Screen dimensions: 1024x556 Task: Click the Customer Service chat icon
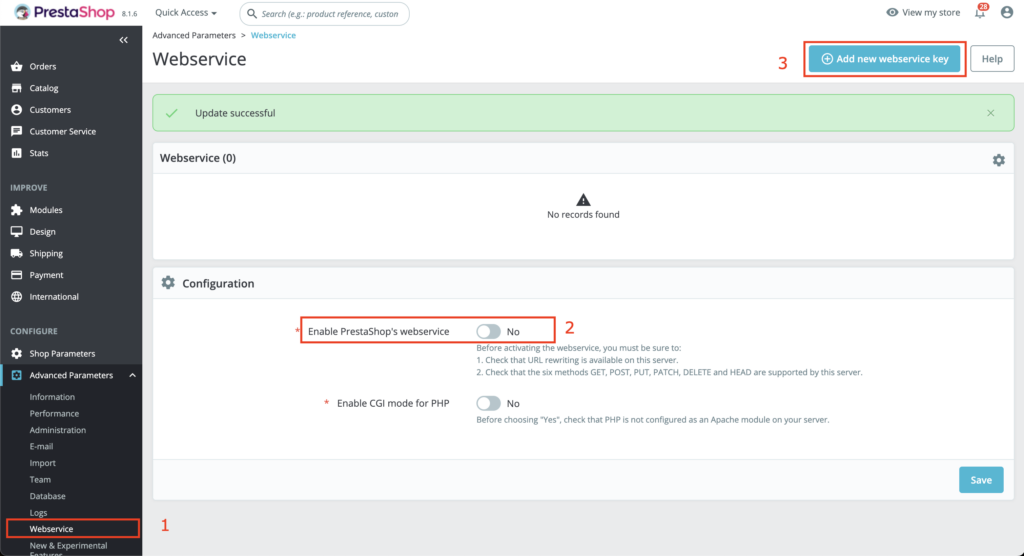[x=16, y=131]
